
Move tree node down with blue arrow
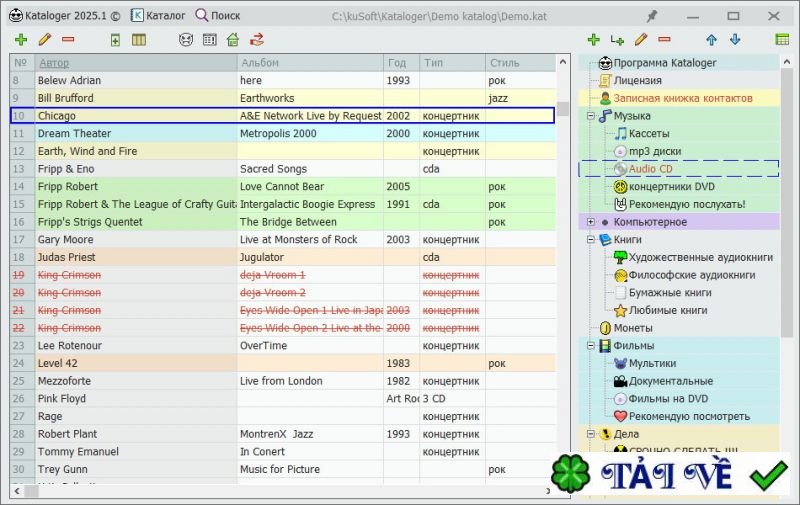pyautogui.click(x=735, y=40)
